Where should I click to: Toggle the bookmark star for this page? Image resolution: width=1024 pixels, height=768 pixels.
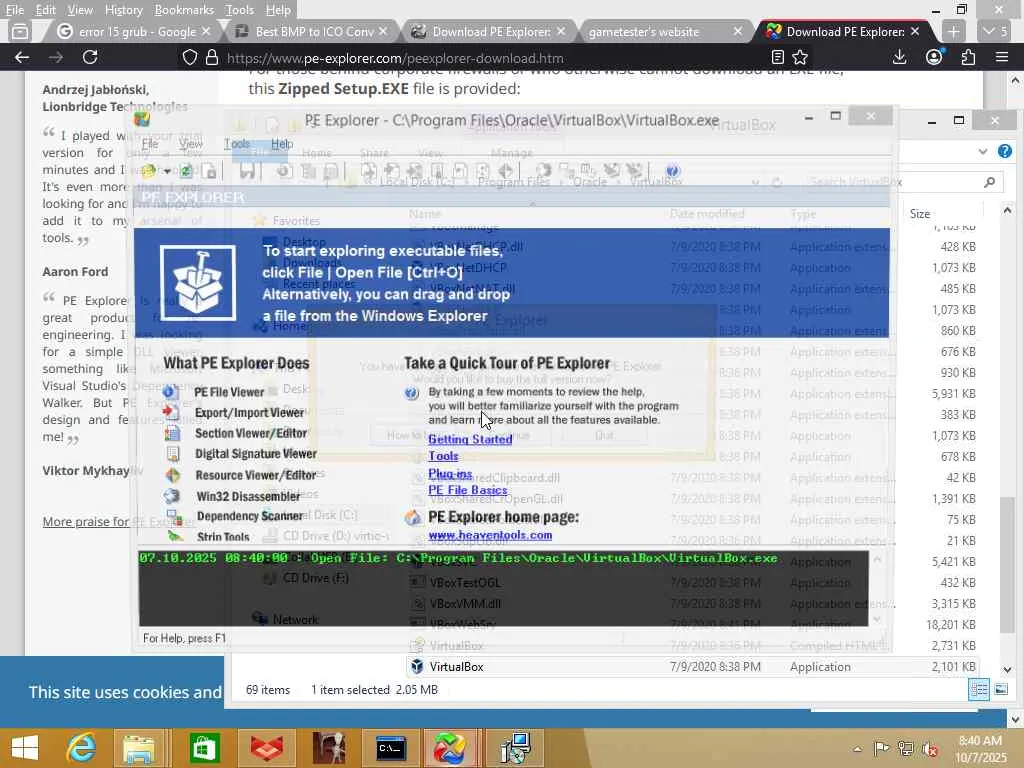pyautogui.click(x=800, y=57)
